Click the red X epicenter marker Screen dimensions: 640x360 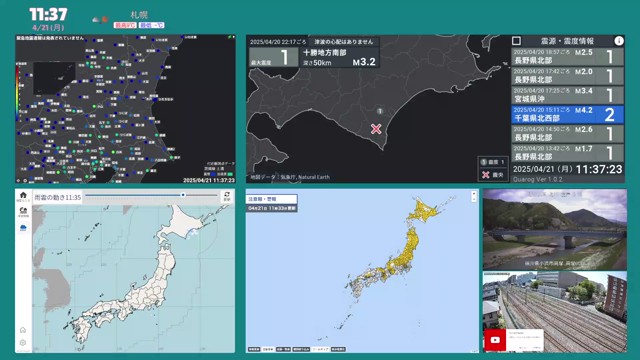click(376, 129)
